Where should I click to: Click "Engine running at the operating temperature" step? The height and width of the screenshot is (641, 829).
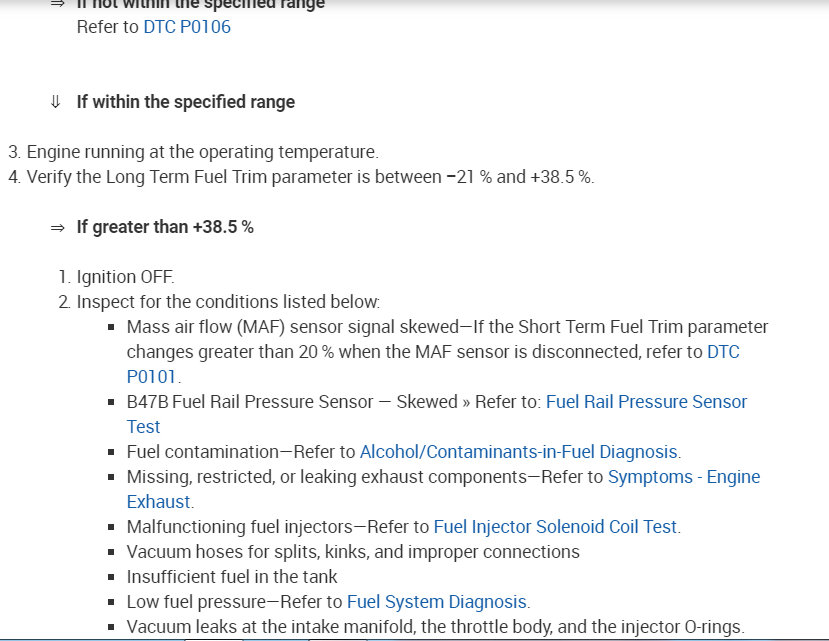(202, 152)
